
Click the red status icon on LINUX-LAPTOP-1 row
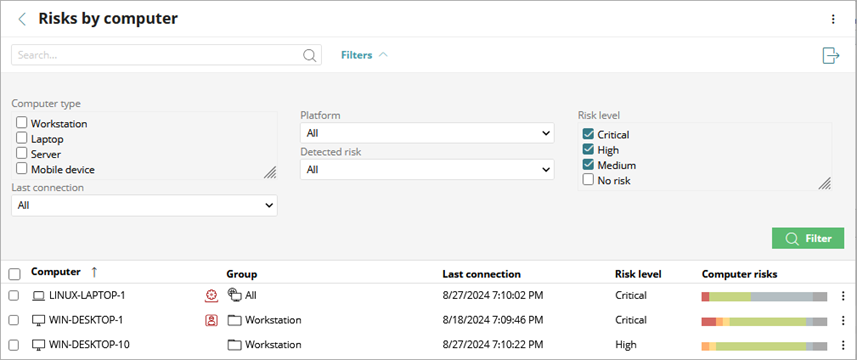[211, 296]
